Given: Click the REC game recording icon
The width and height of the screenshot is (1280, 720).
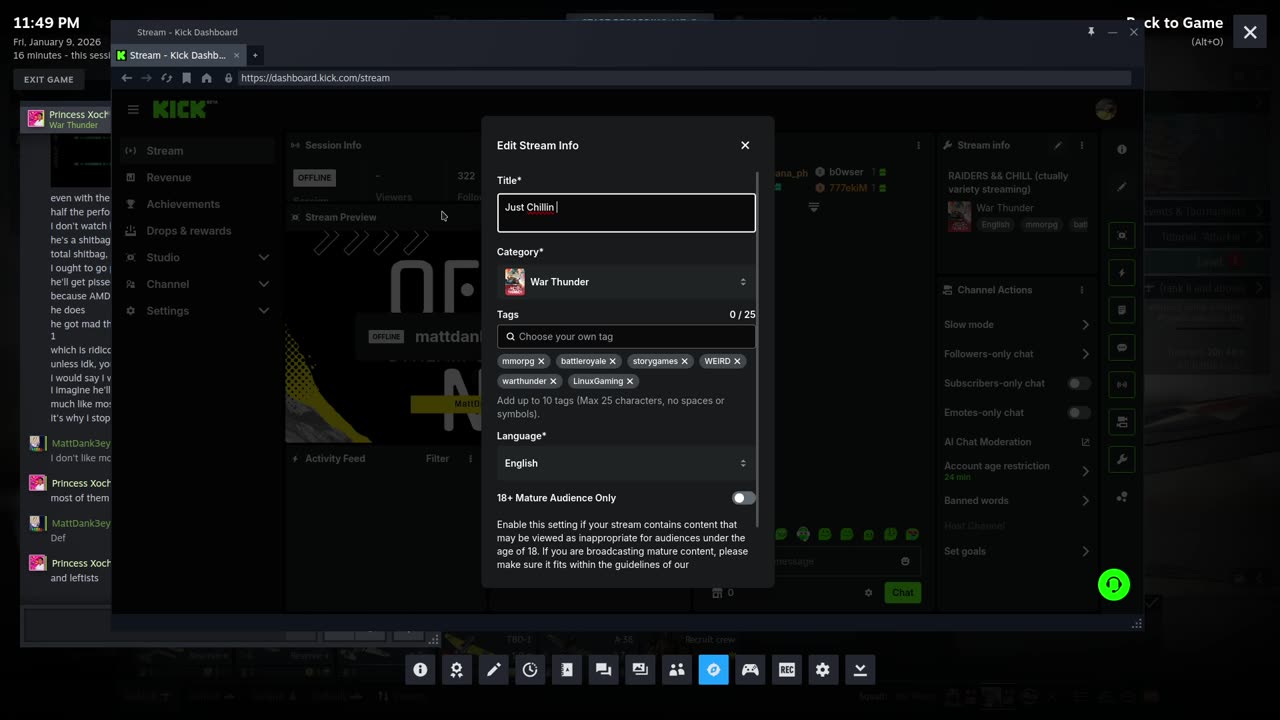Looking at the screenshot, I should pyautogui.click(x=787, y=670).
